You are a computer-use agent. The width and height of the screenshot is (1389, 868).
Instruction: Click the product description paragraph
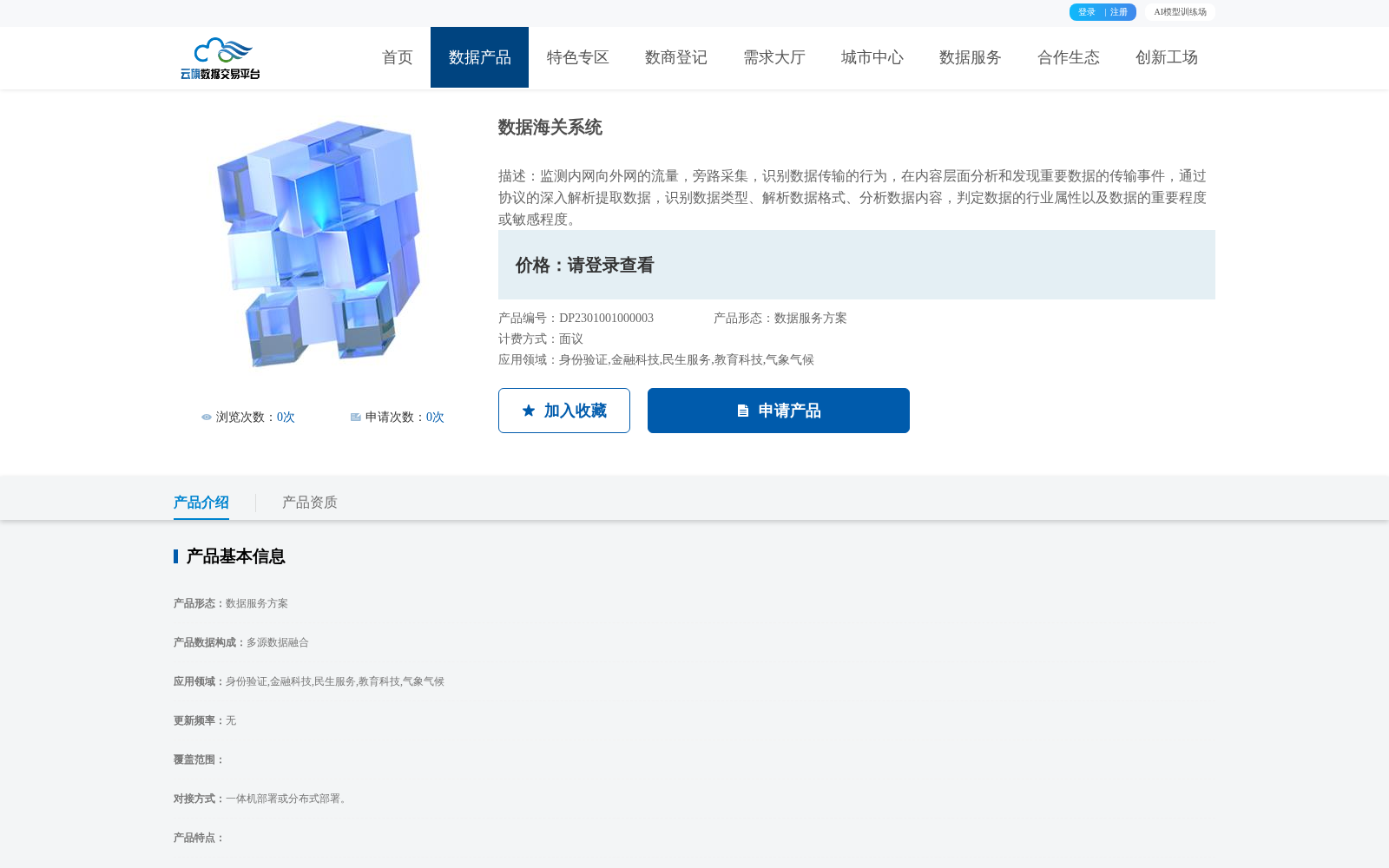tap(852, 198)
